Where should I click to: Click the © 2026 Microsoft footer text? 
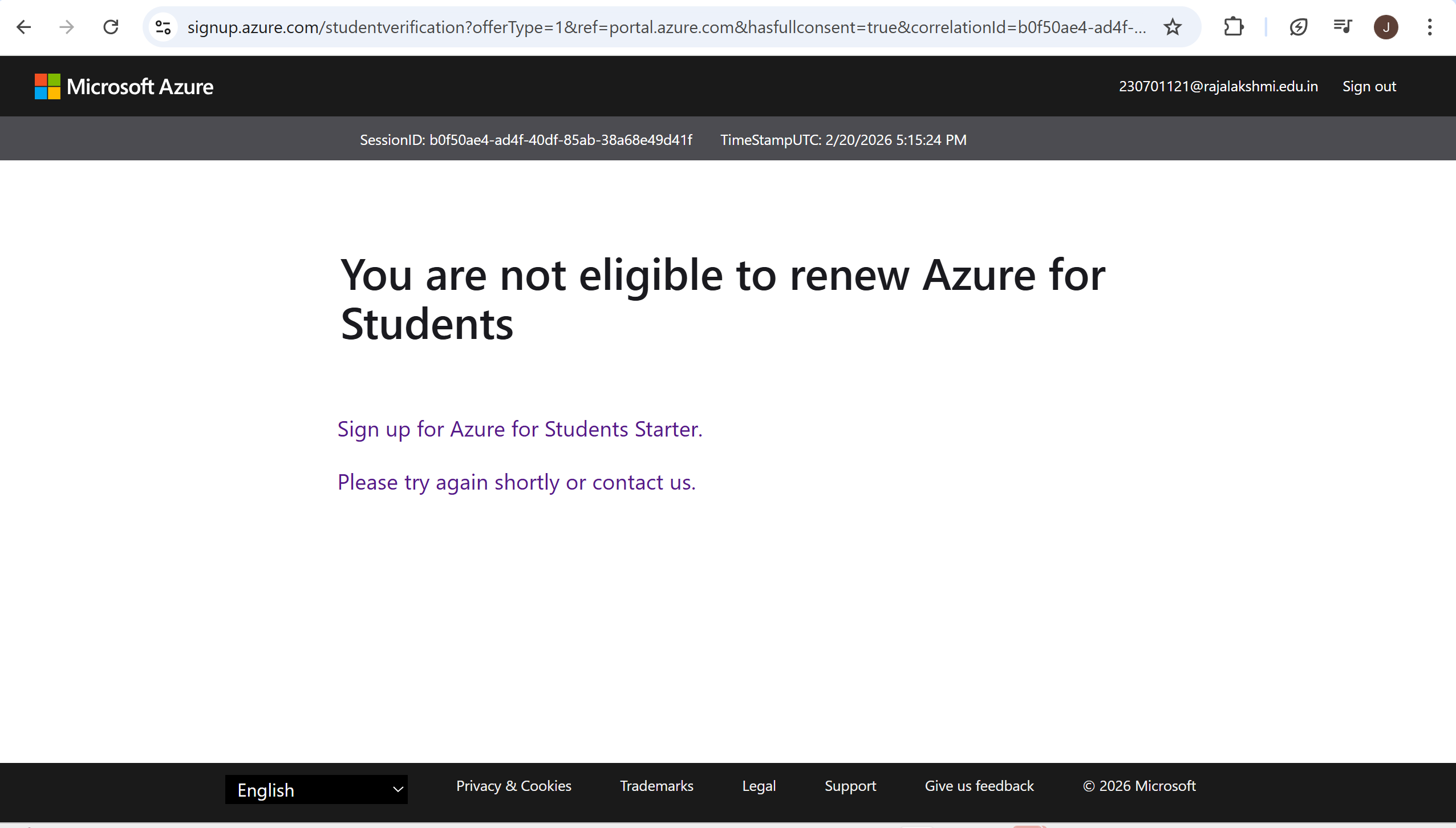(x=1139, y=786)
